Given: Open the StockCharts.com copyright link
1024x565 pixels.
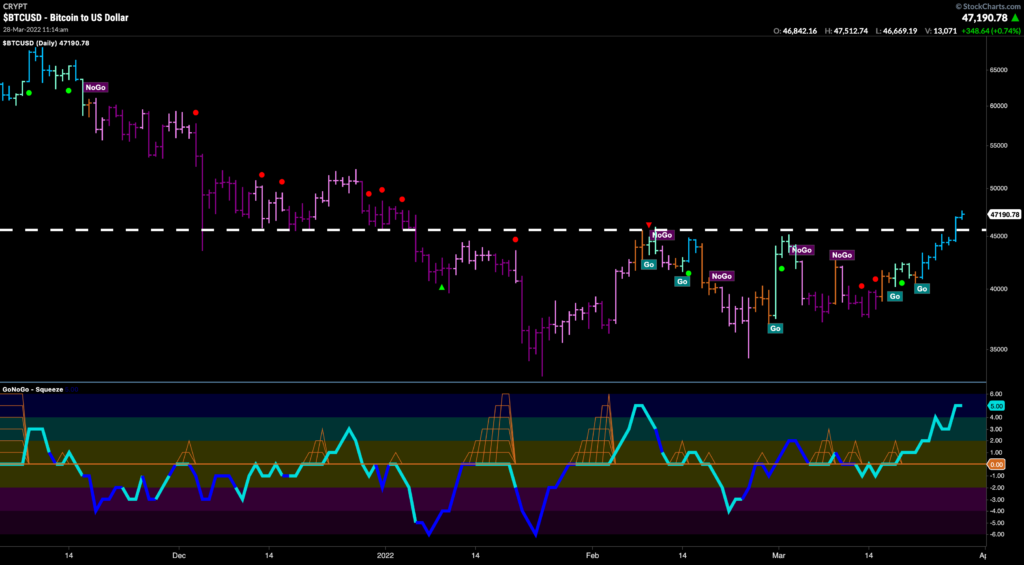Looking at the screenshot, I should point(989,6).
